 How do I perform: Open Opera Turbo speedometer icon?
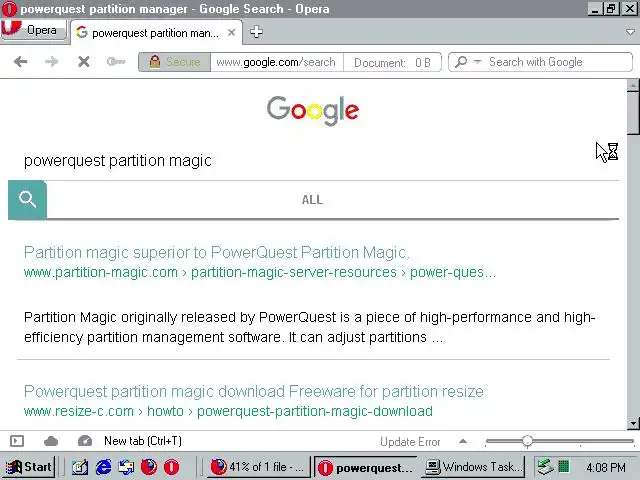(x=84, y=441)
